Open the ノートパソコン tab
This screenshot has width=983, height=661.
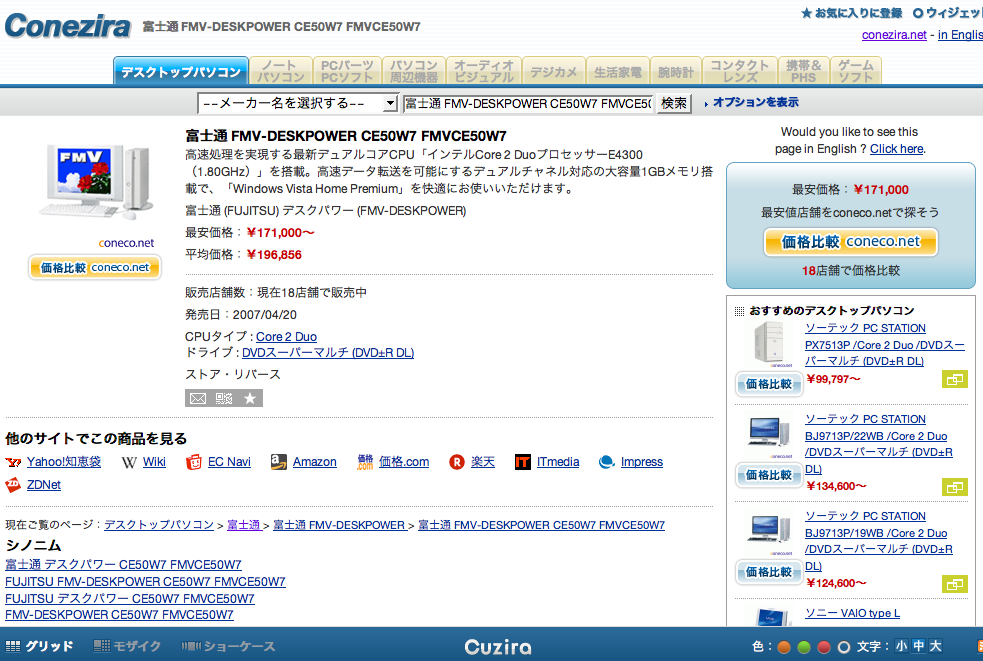281,71
